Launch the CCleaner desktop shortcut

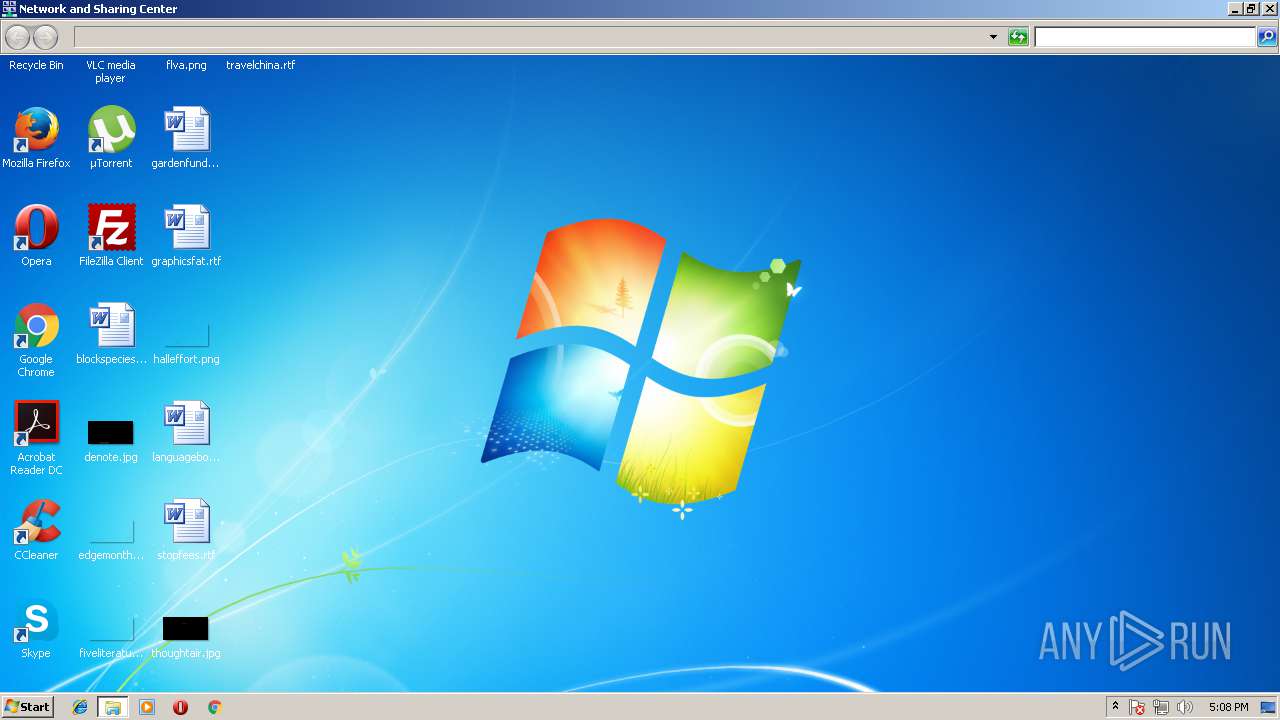(x=36, y=522)
